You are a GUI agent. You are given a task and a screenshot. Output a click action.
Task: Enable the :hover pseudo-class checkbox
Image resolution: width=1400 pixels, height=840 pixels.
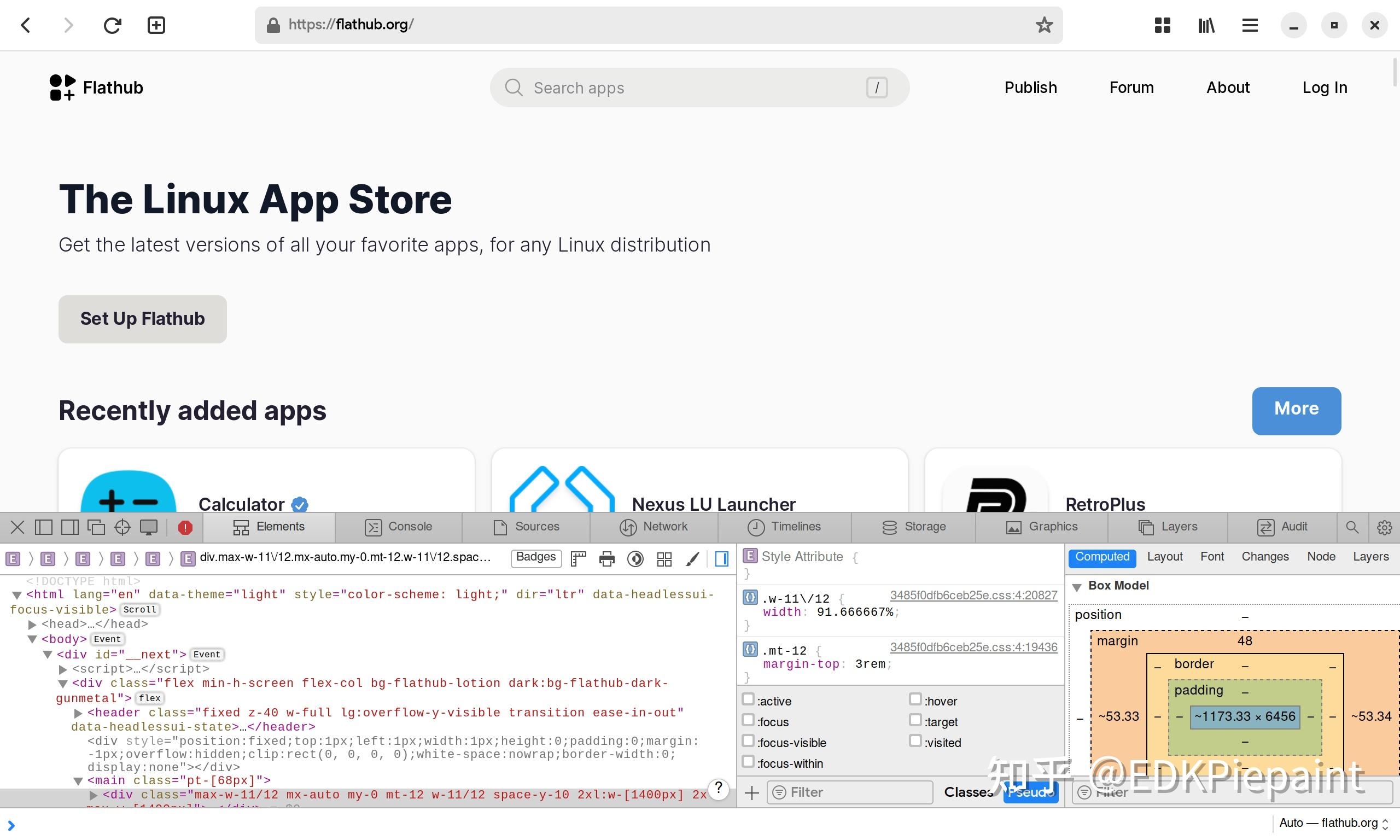click(x=915, y=699)
